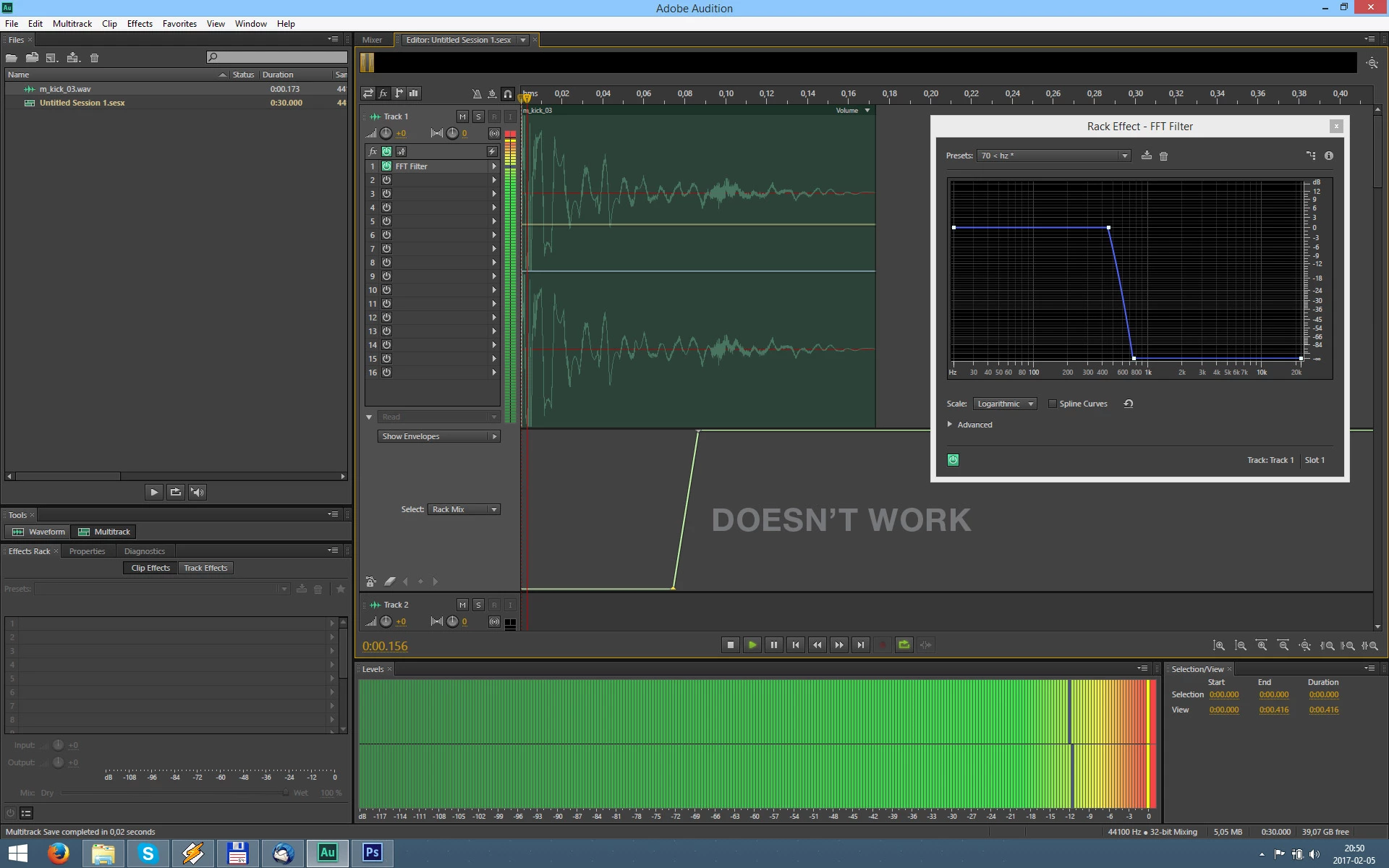Open the Scale Logarithmic dropdown
Viewport: 1389px width, 868px height.
pyautogui.click(x=1005, y=404)
